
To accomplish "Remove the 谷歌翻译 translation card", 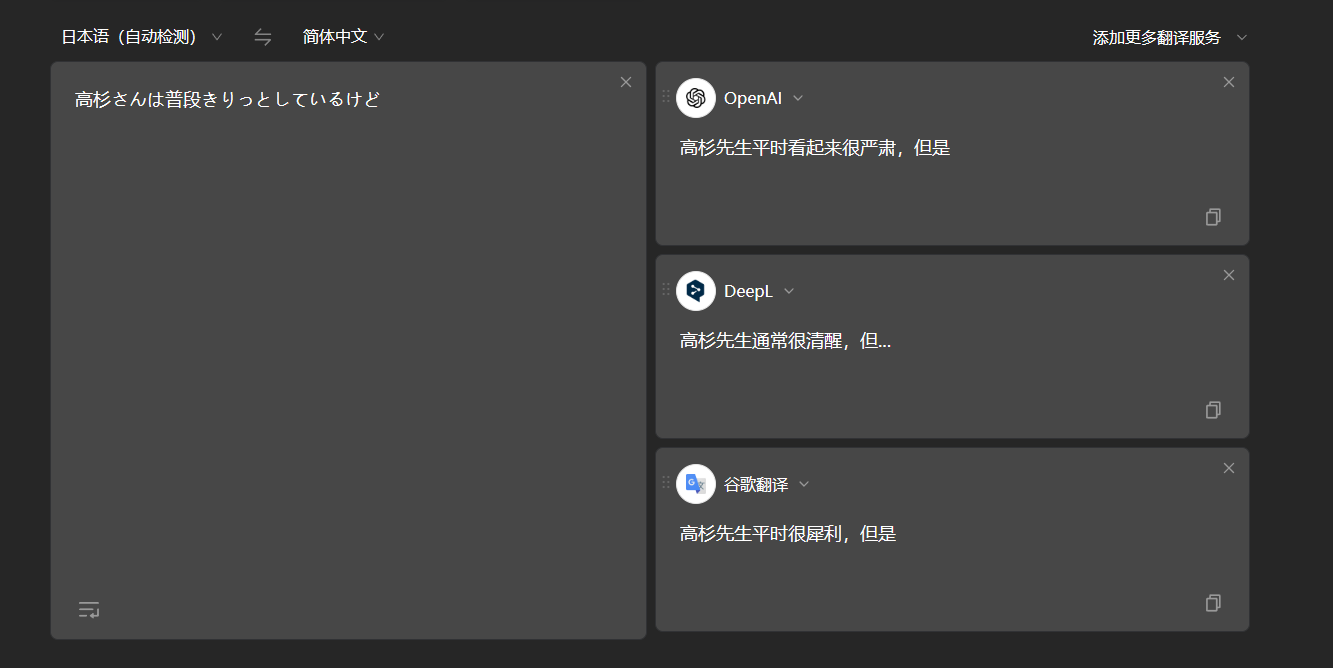I will click(1229, 468).
